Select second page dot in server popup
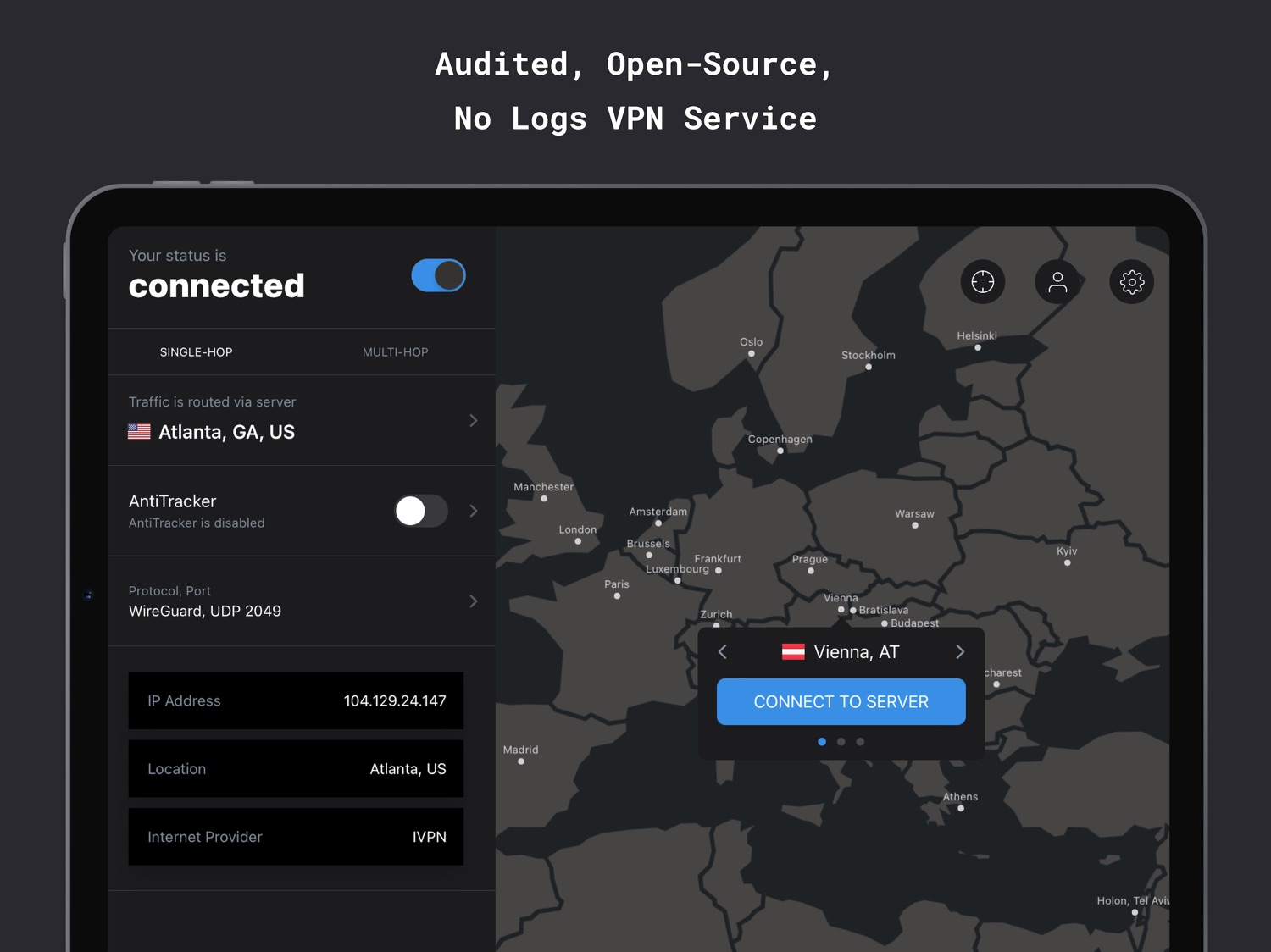Image resolution: width=1271 pixels, height=952 pixels. (x=841, y=742)
